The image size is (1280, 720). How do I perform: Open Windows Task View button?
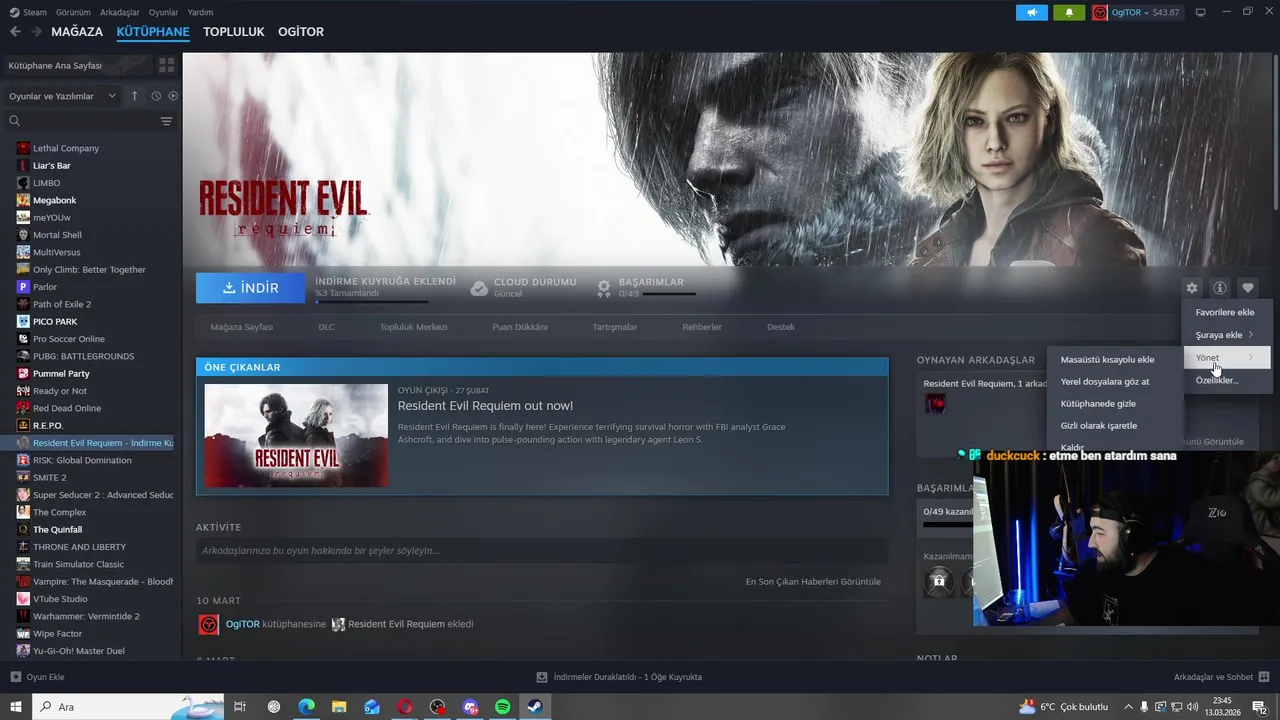240,707
